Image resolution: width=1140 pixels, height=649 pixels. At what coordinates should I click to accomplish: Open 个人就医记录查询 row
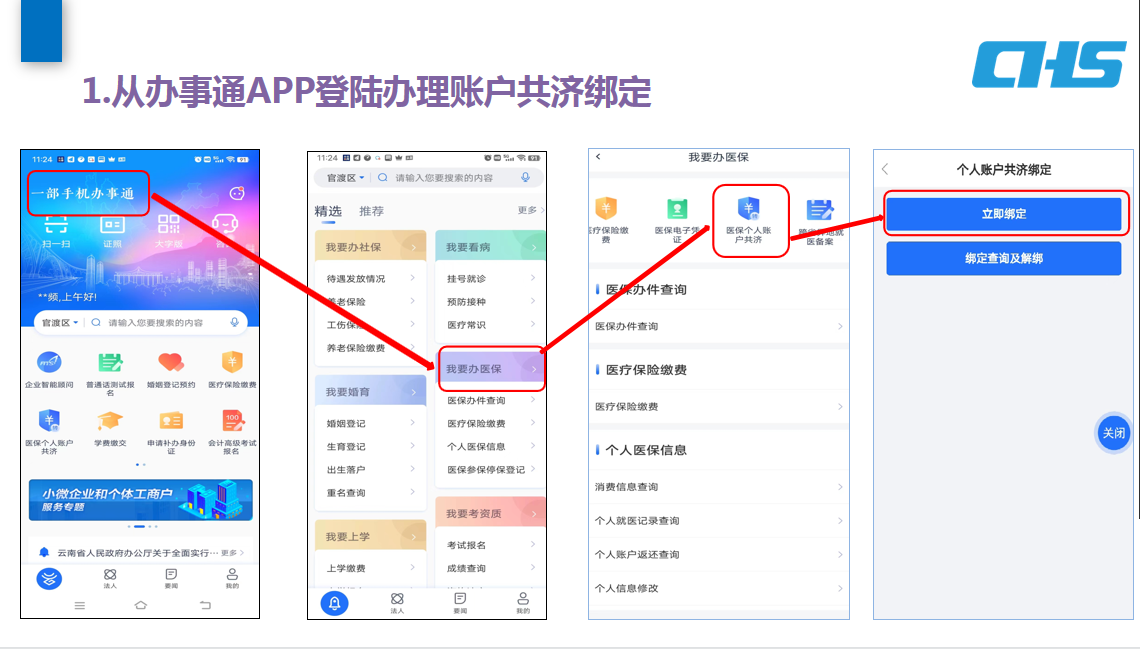718,520
